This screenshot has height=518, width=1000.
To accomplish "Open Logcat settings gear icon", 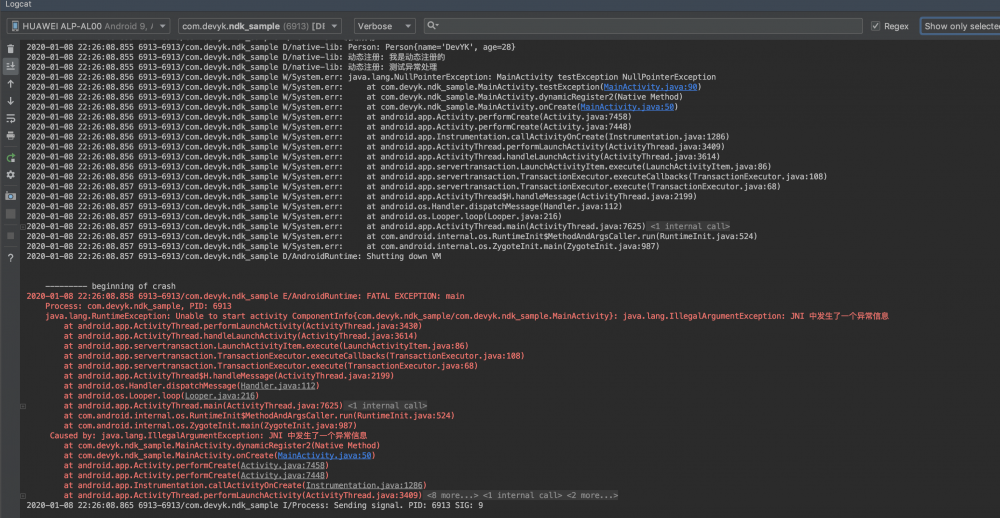I will tap(10, 175).
